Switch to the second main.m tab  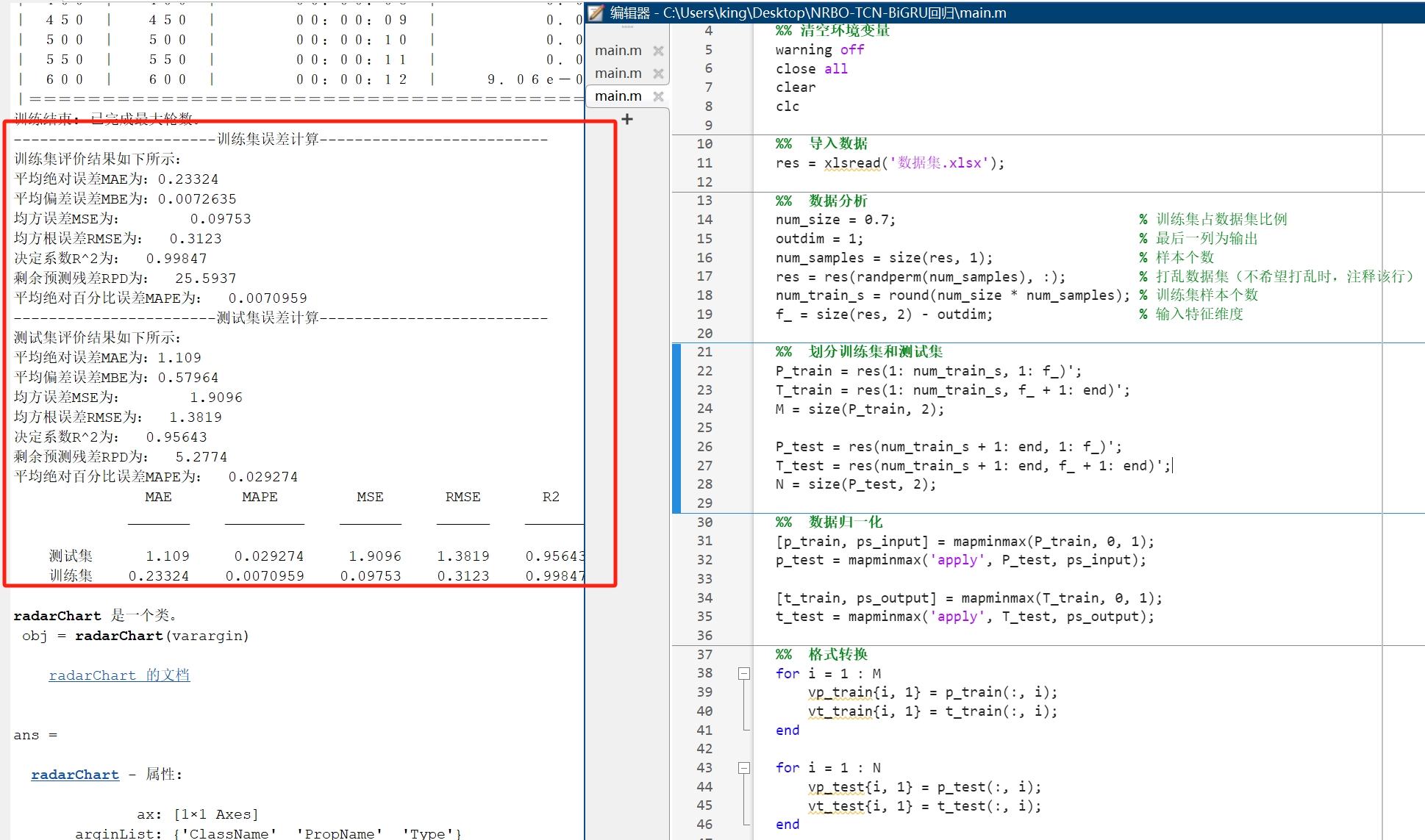coord(618,73)
